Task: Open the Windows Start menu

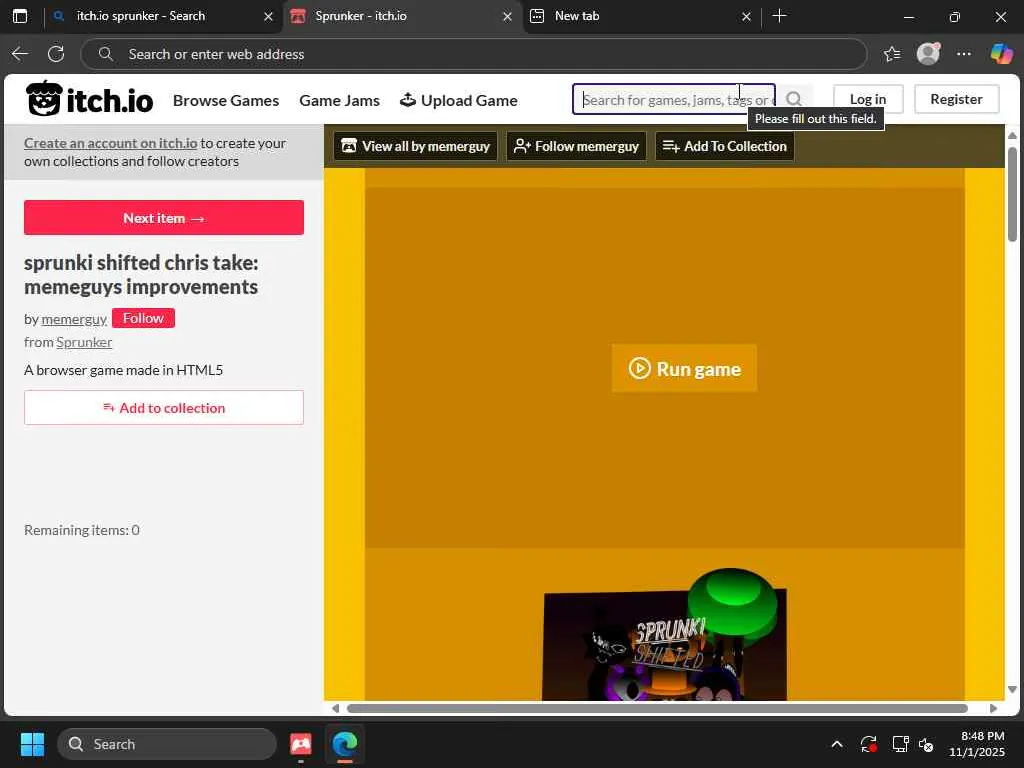Action: point(32,744)
